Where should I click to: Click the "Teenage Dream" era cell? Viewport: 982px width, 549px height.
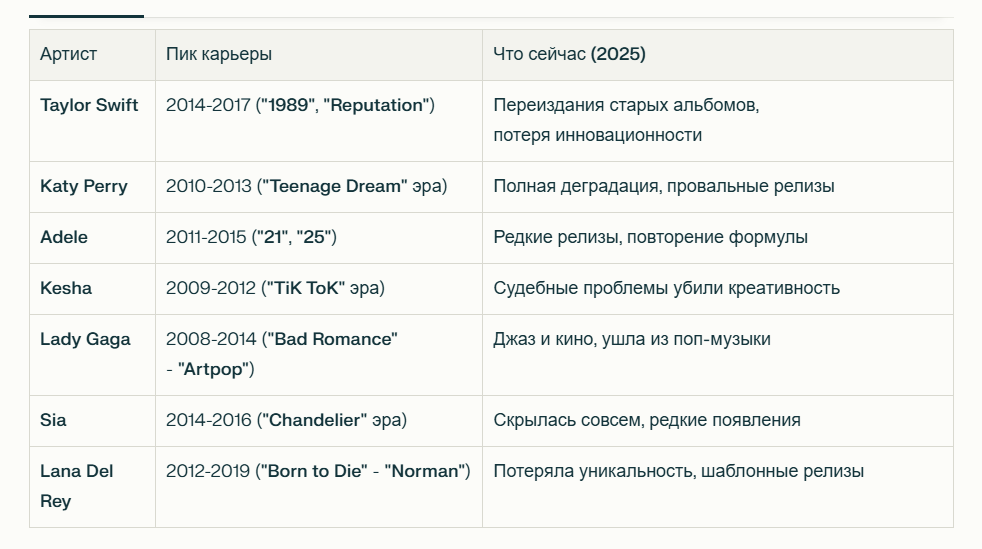[306, 186]
